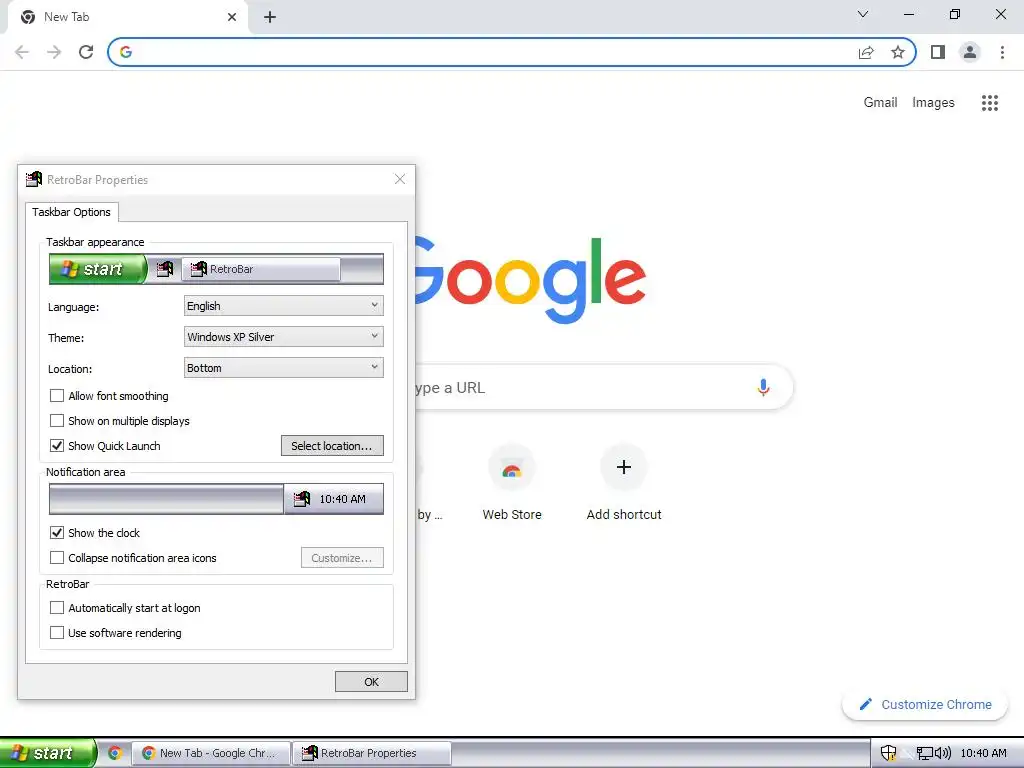Start voice search microphone
The width and height of the screenshot is (1024, 768).
point(763,387)
